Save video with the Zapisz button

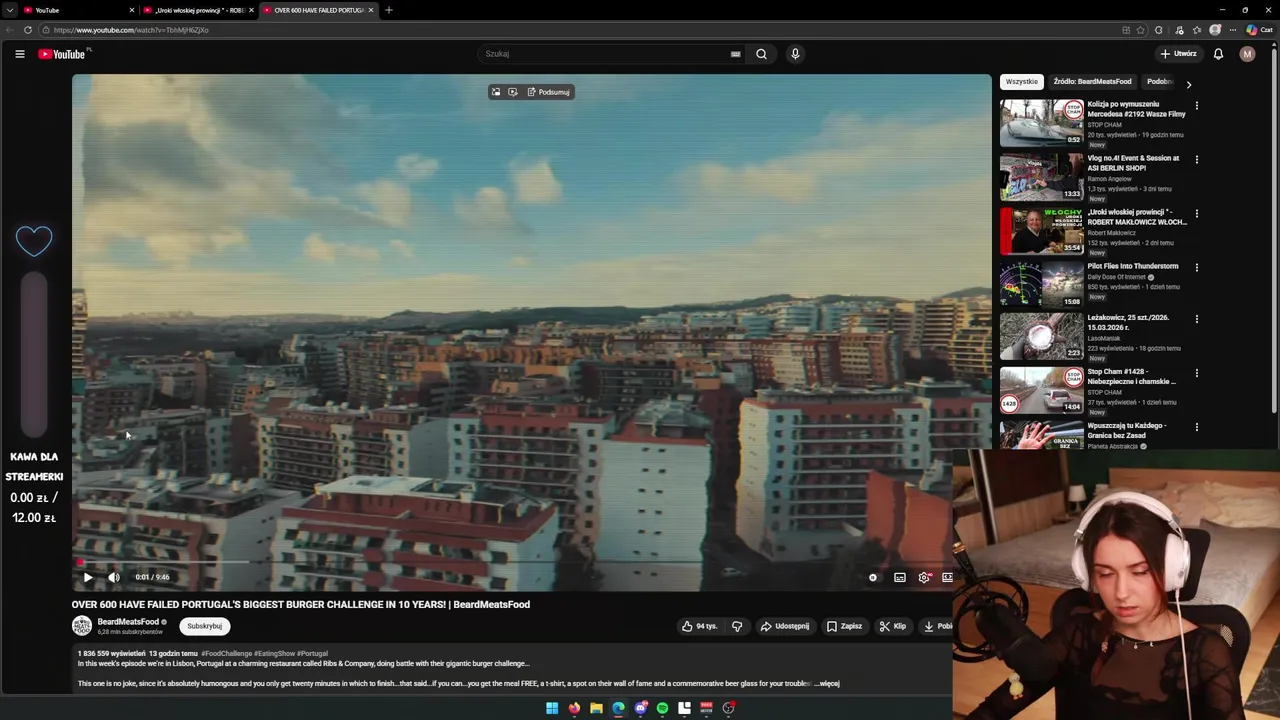844,626
